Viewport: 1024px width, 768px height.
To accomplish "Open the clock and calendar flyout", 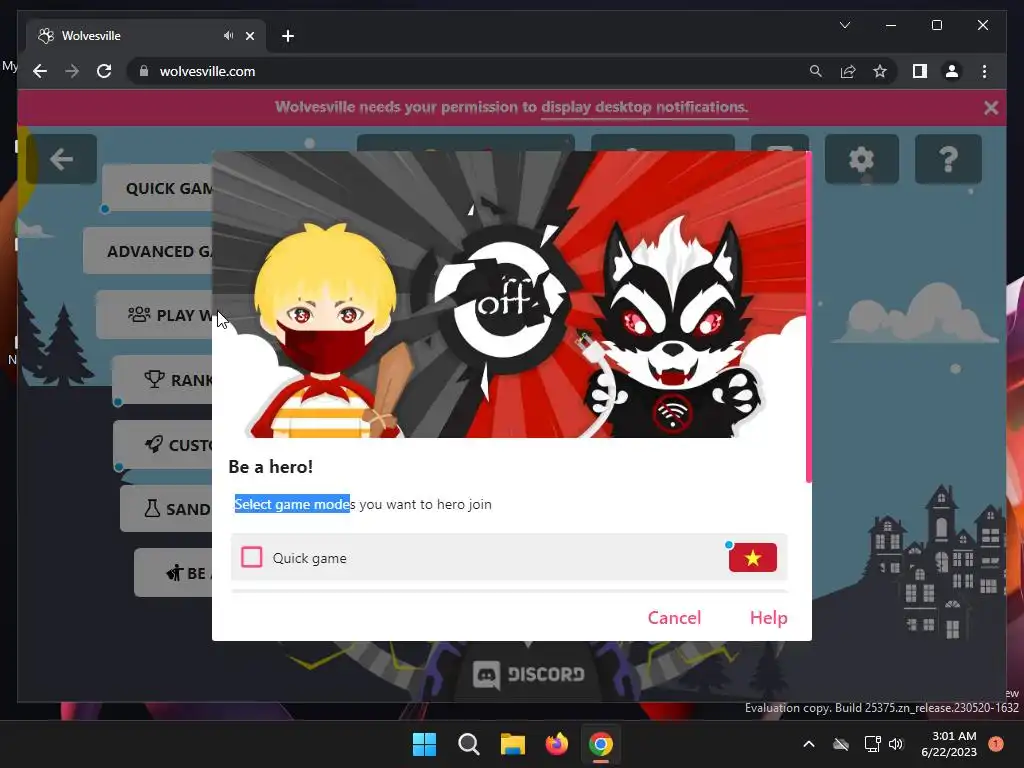I will [x=949, y=744].
